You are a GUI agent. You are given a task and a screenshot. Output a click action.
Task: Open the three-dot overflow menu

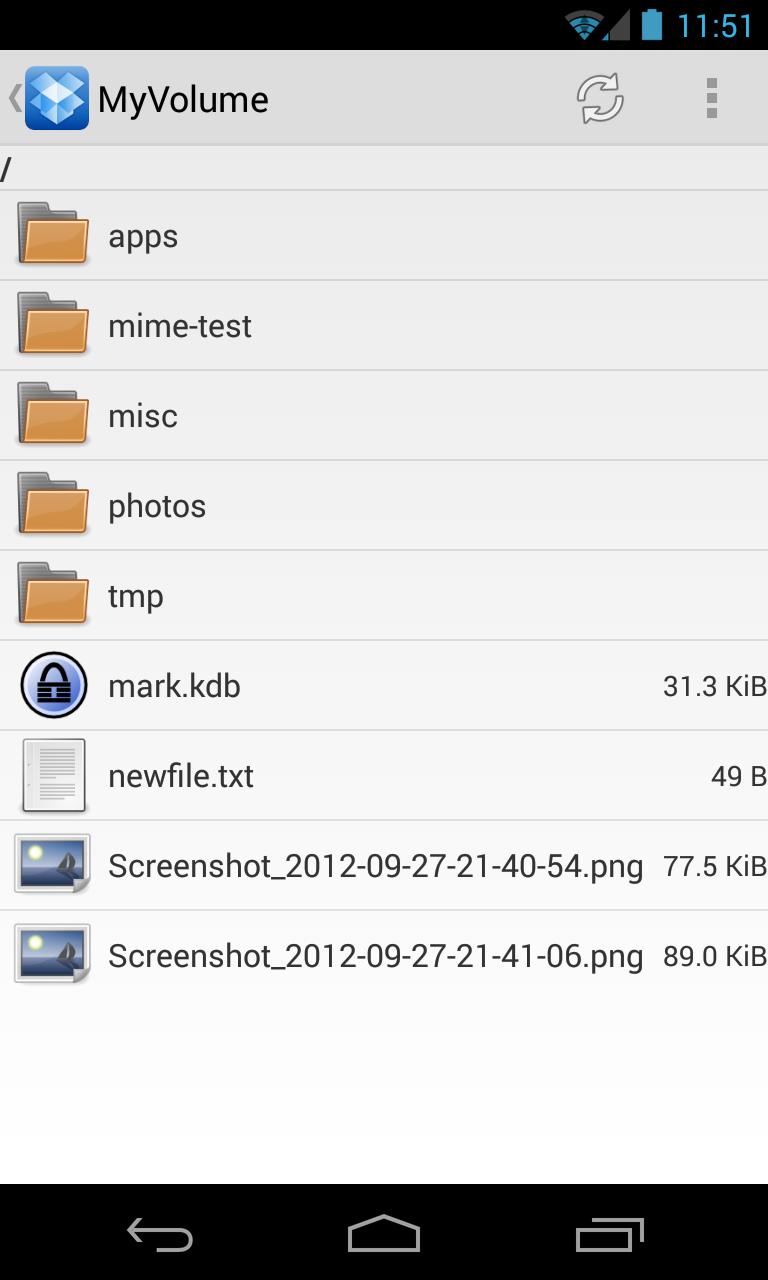[711, 98]
